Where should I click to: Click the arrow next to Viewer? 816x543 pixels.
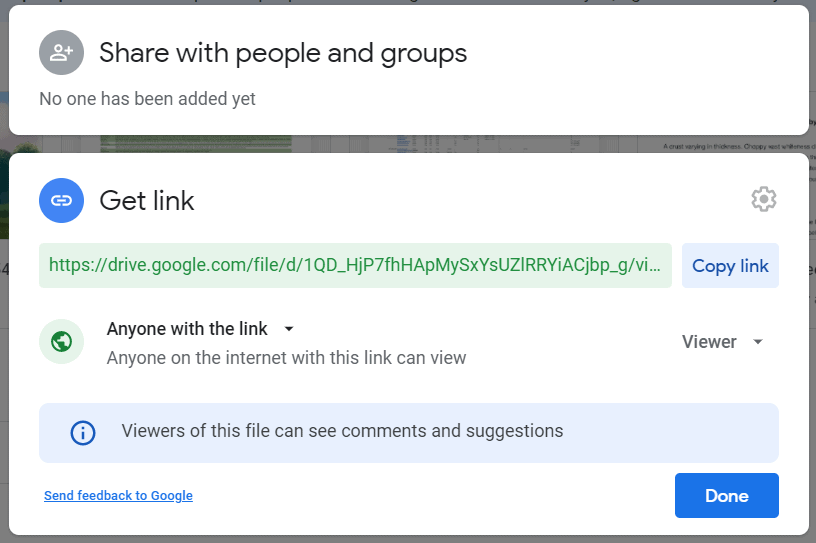point(758,342)
